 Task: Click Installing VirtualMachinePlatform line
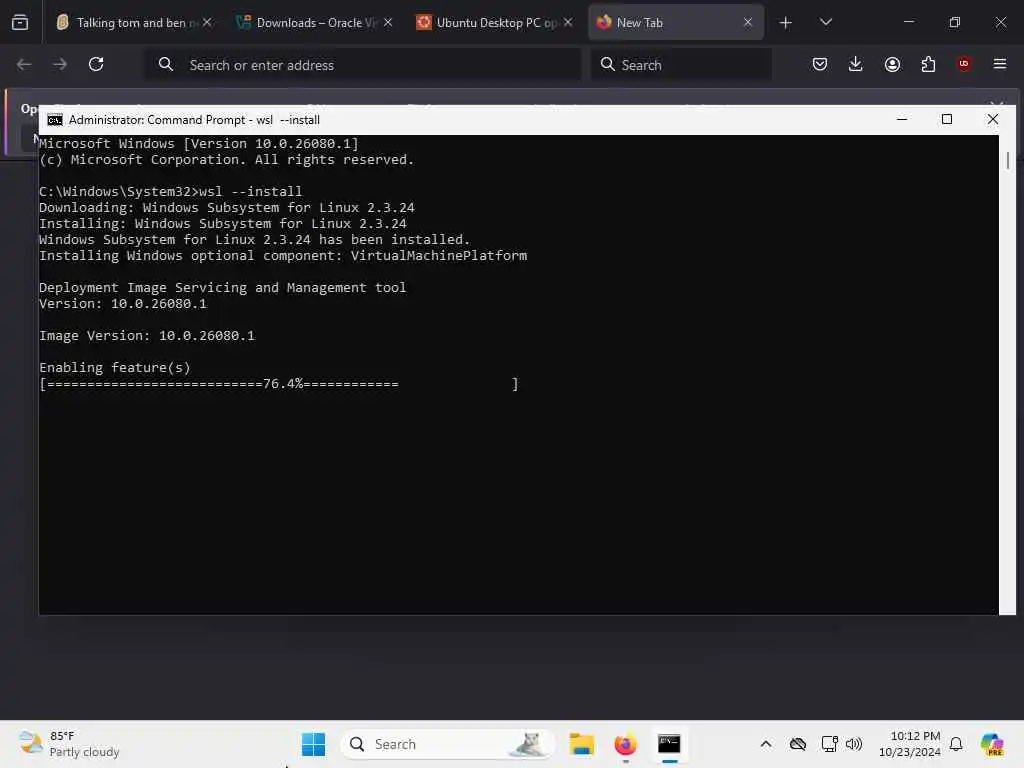coord(283,255)
